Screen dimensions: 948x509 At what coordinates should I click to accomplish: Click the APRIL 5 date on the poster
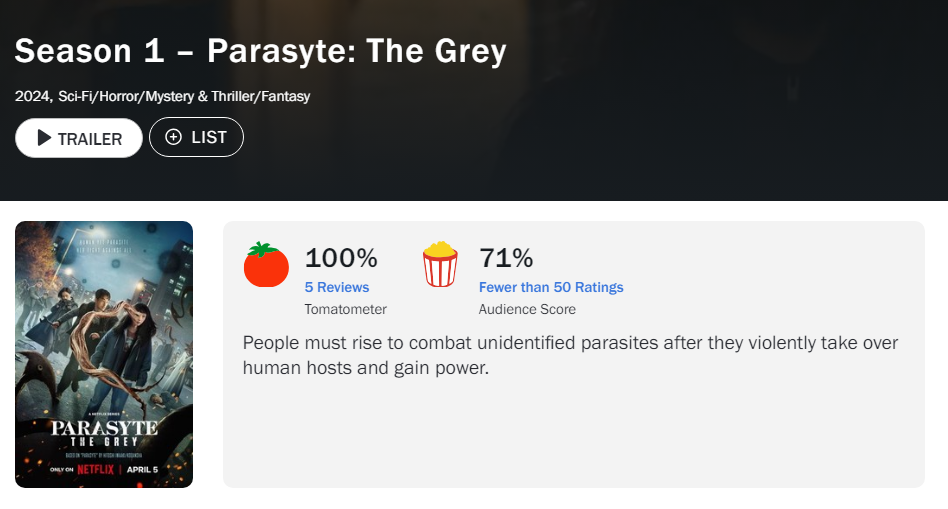point(153,468)
